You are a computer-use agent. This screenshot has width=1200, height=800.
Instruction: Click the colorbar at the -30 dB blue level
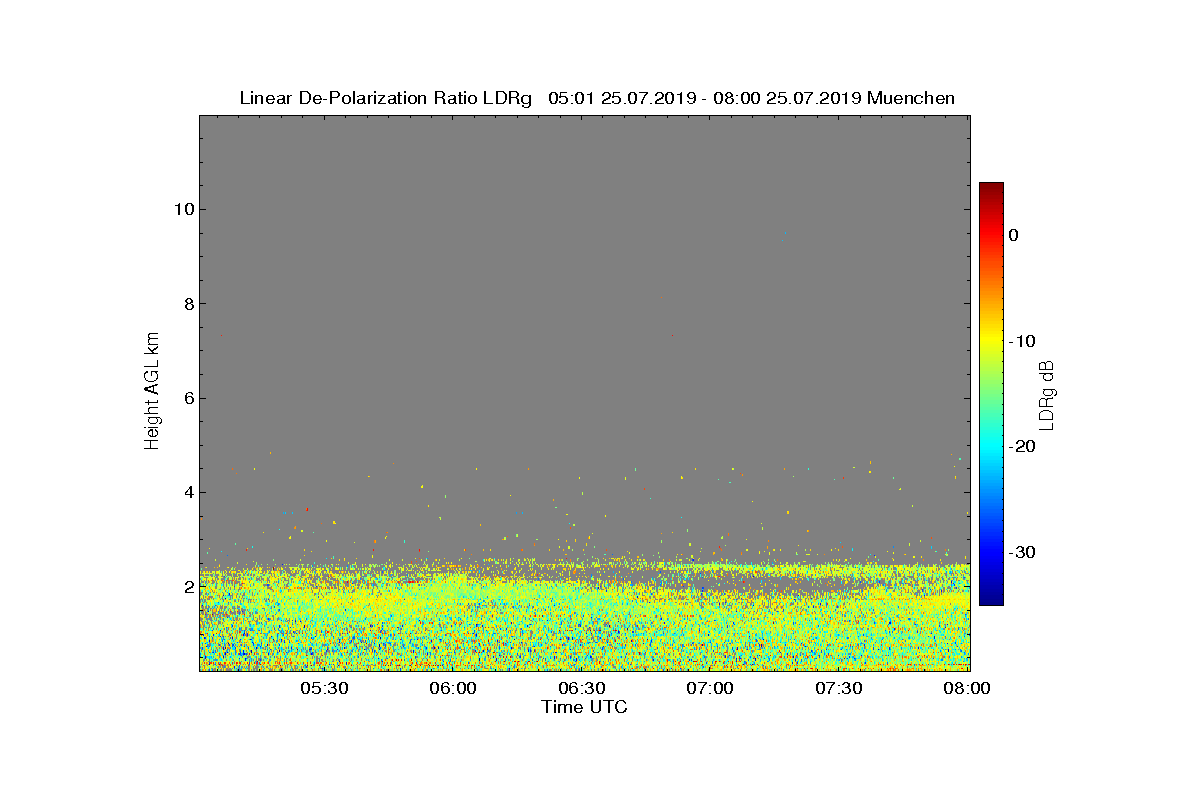coord(991,552)
